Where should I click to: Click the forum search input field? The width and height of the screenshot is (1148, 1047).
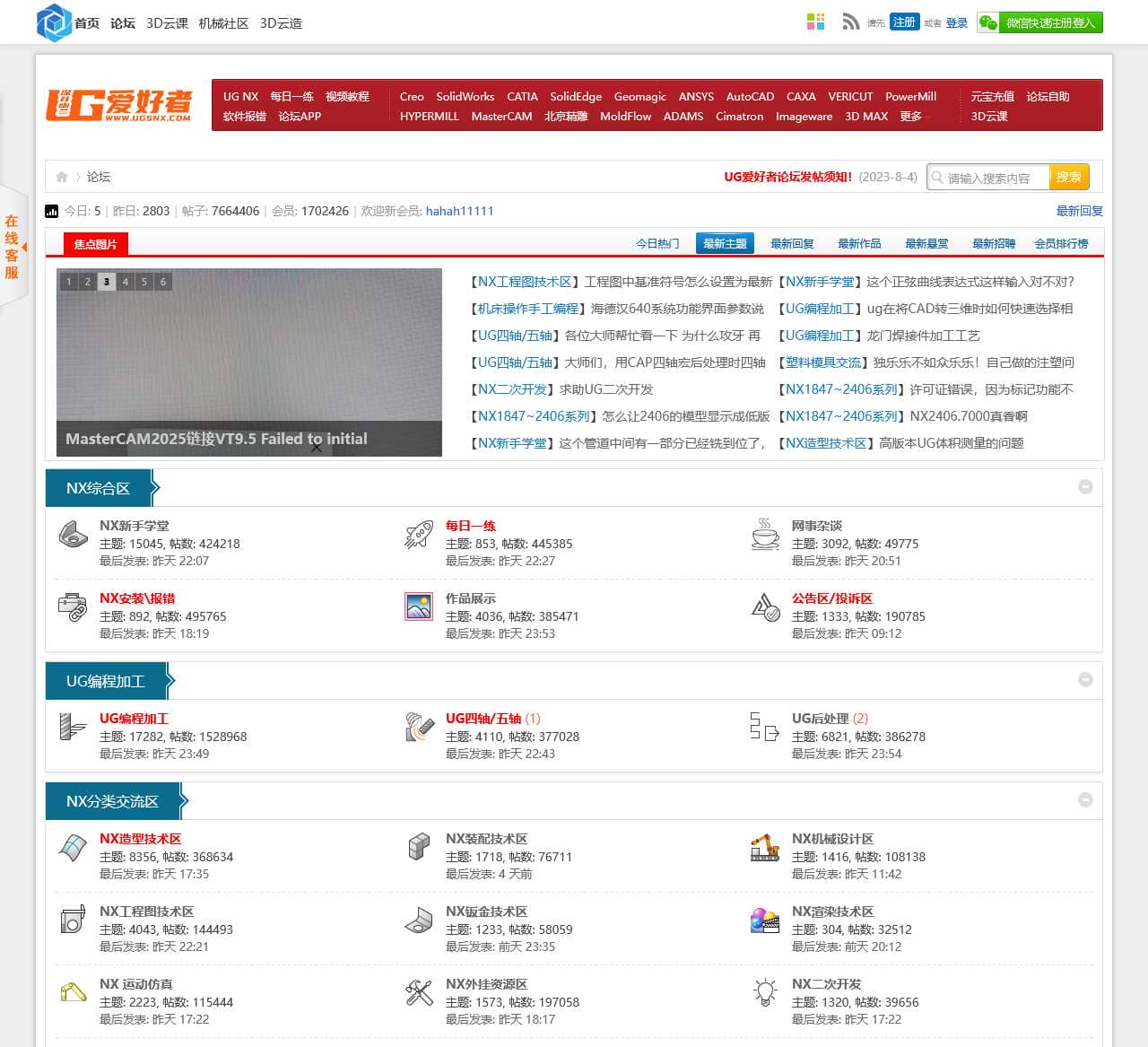point(988,178)
